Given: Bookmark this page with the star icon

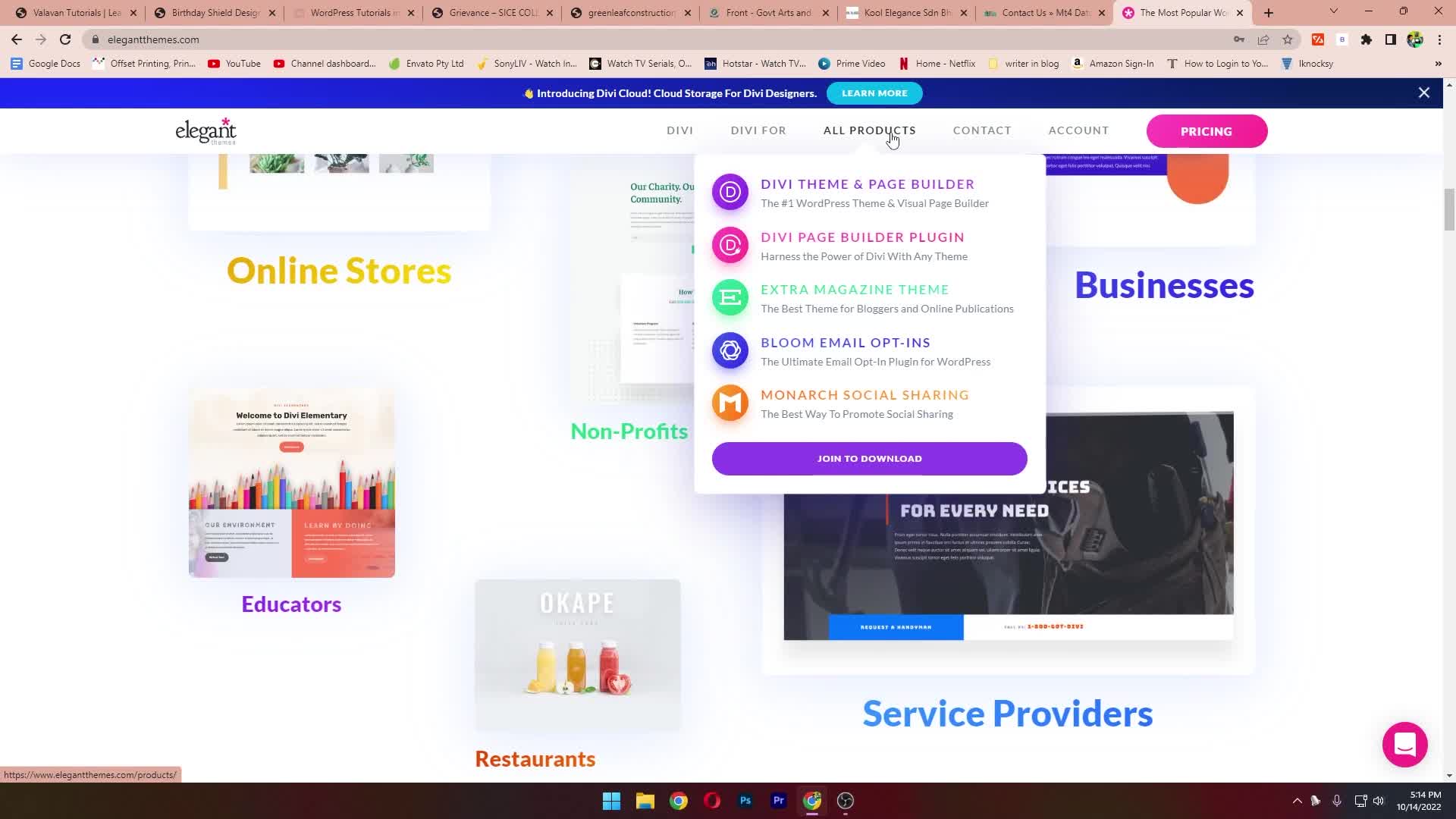Looking at the screenshot, I should point(1287,39).
